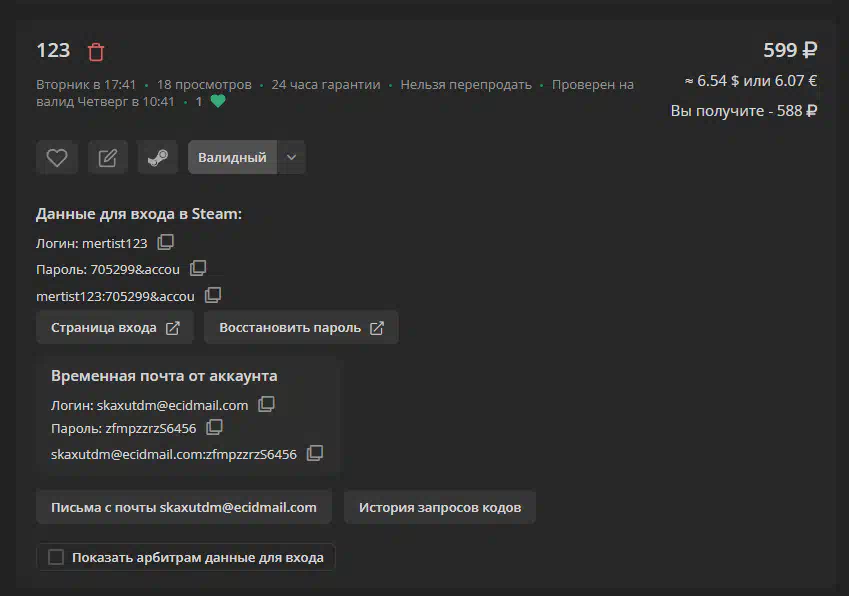
Task: Open Восстановить пароль password recovery
Action: point(301,328)
